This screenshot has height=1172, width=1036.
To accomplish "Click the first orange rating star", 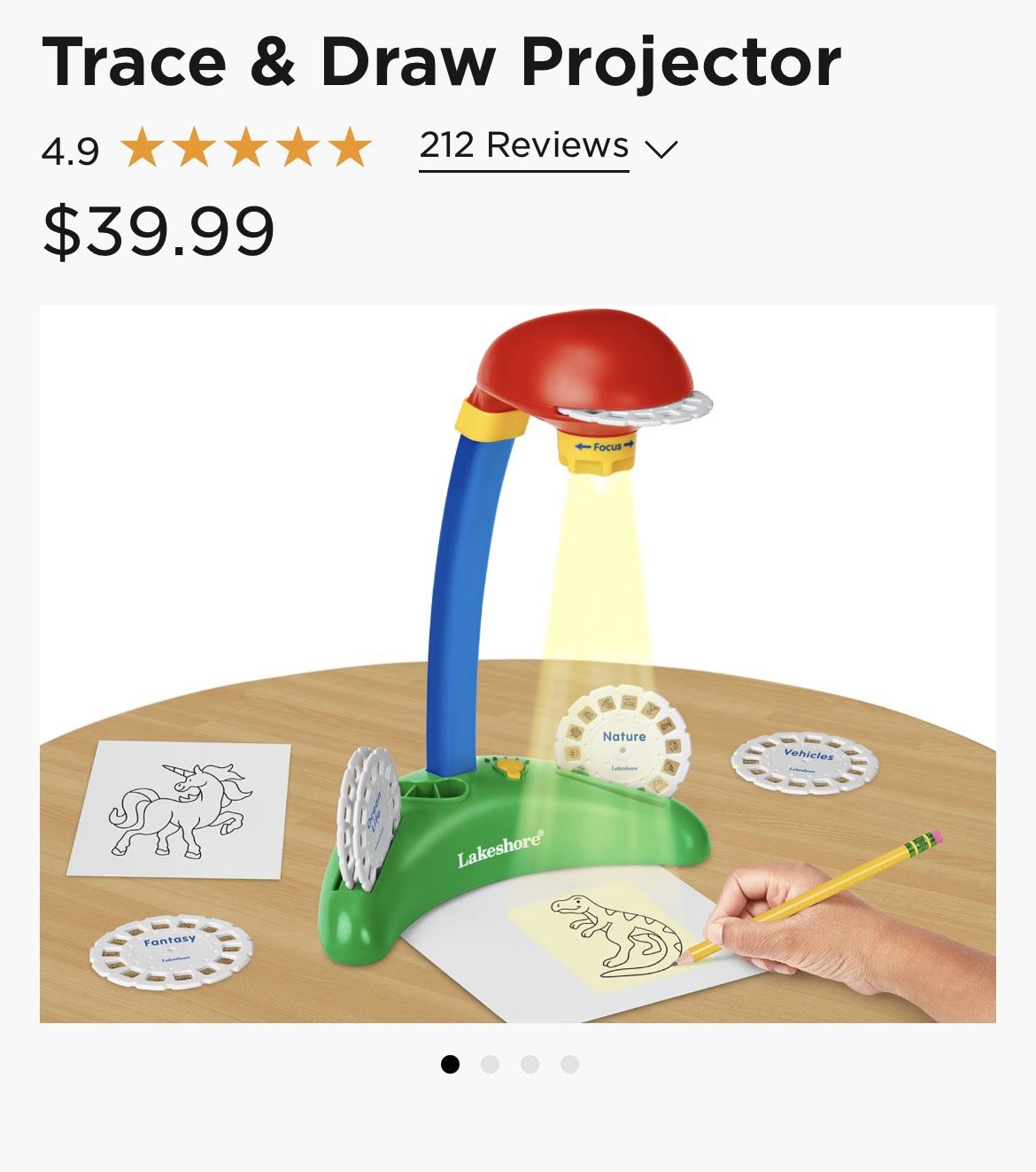I will [141, 148].
